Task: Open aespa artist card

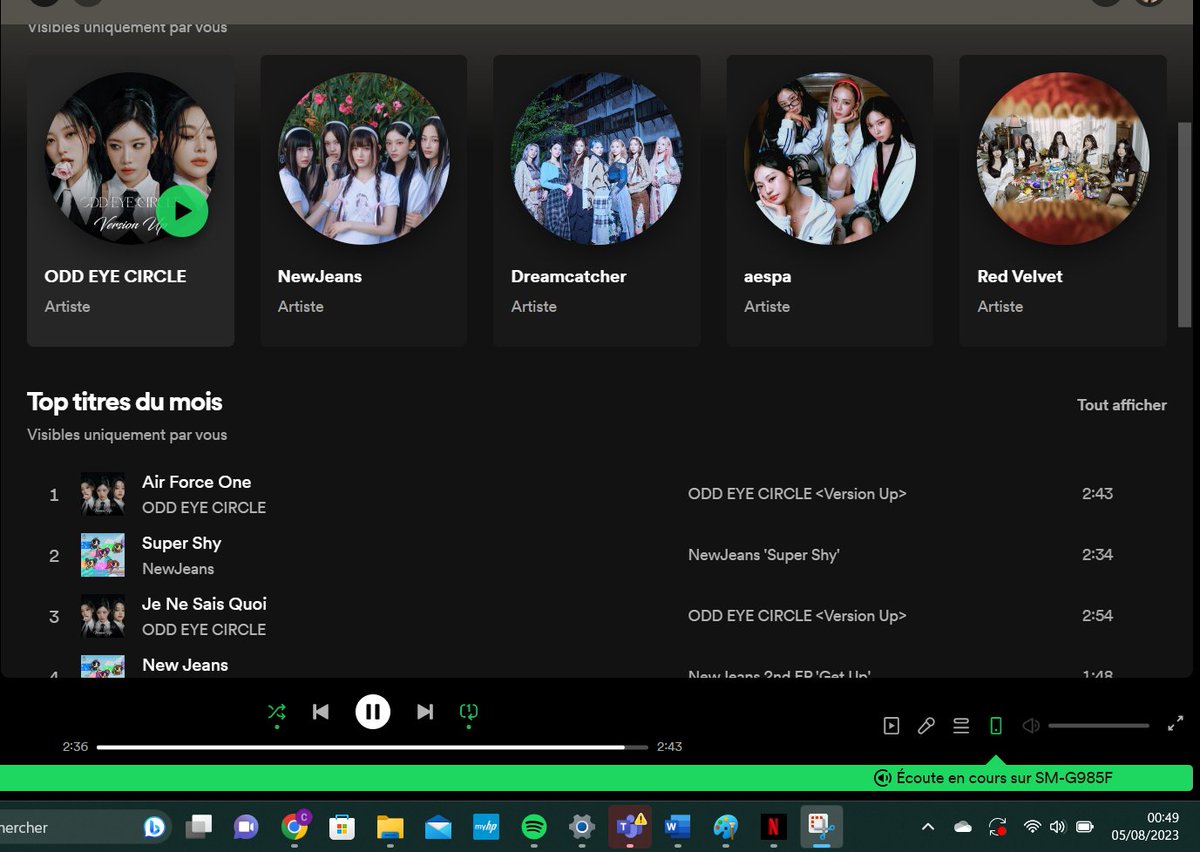Action: click(830, 200)
